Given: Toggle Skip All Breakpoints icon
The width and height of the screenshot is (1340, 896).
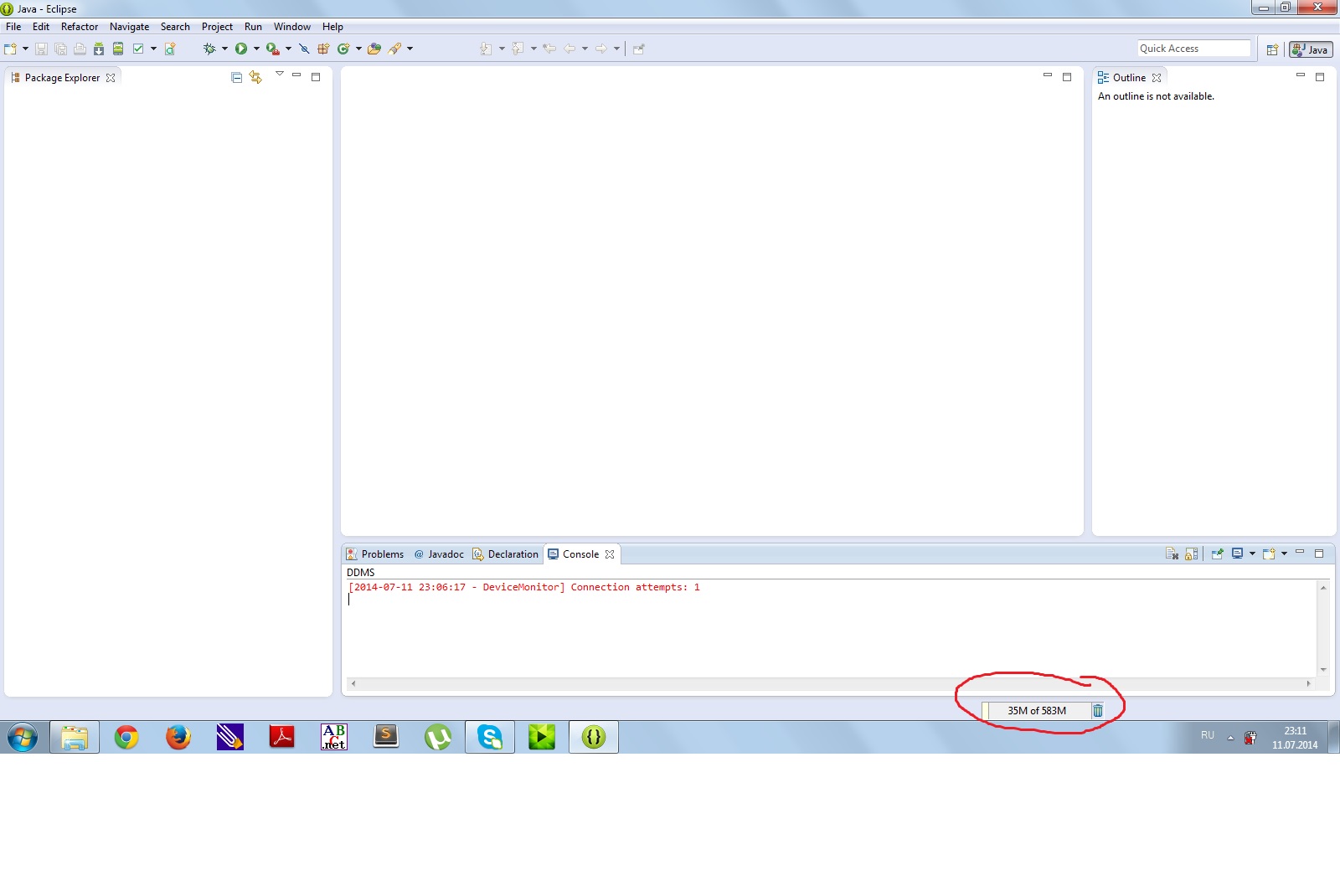Looking at the screenshot, I should 304,49.
